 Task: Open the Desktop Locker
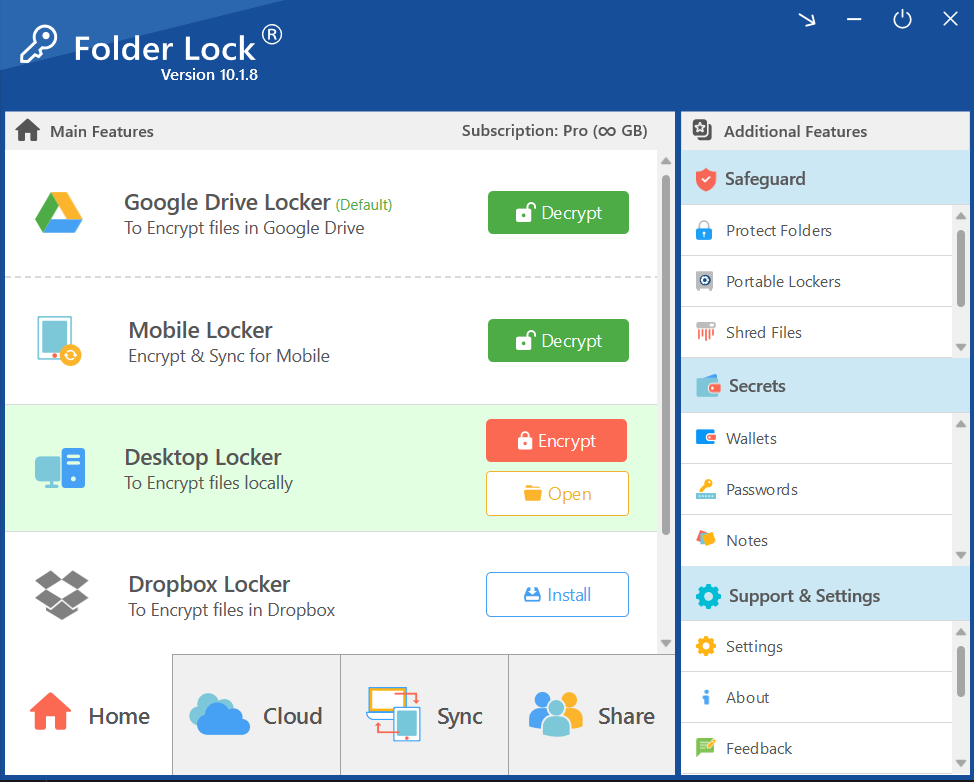coord(557,494)
